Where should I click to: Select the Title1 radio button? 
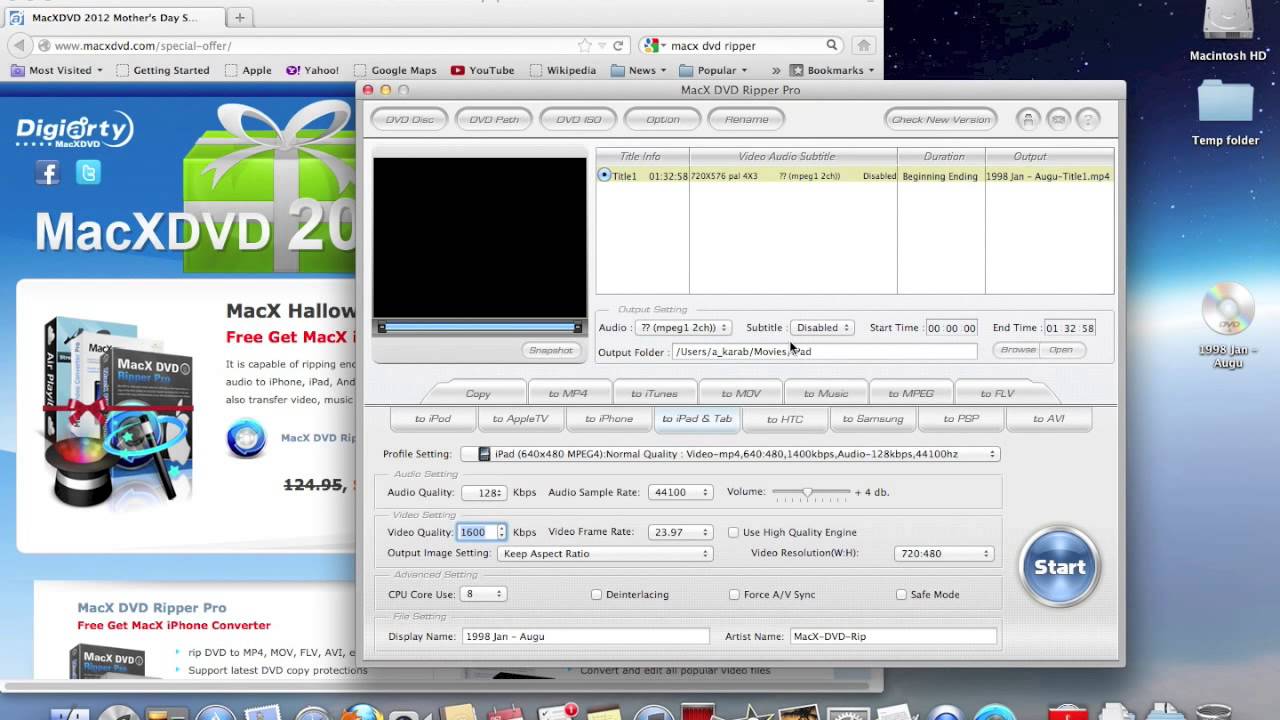(604, 175)
